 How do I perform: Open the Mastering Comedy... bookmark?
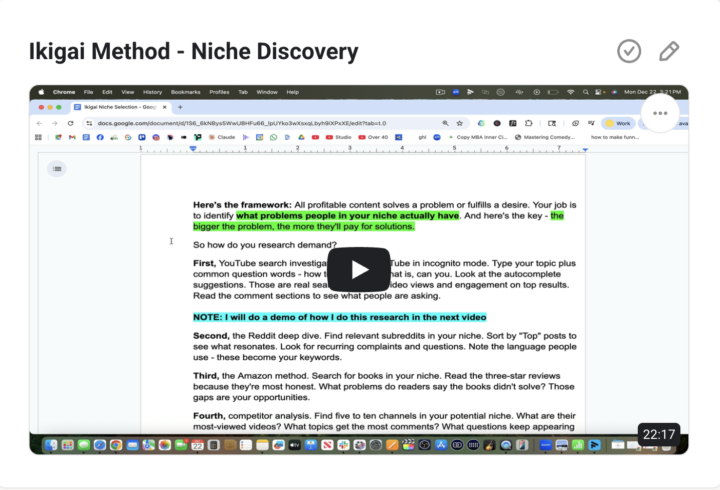coord(545,137)
